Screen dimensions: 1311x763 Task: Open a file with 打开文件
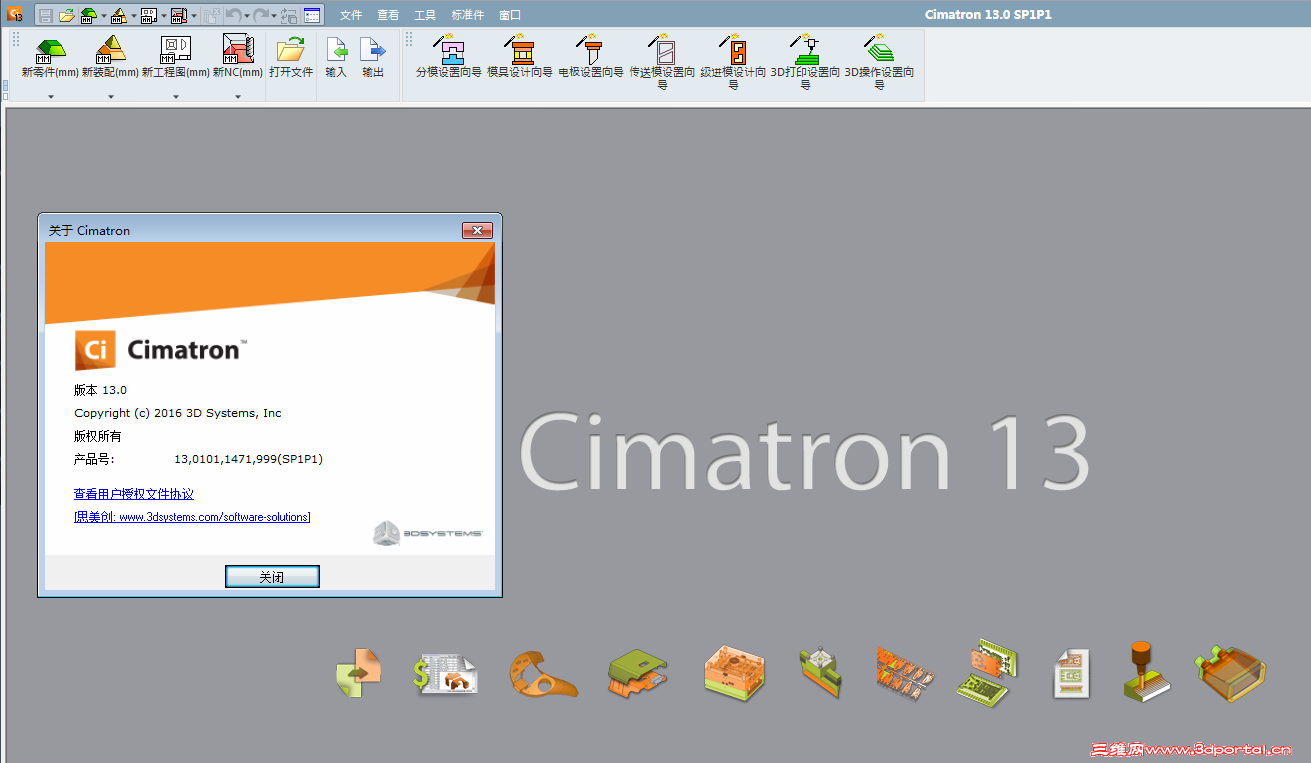pos(291,57)
